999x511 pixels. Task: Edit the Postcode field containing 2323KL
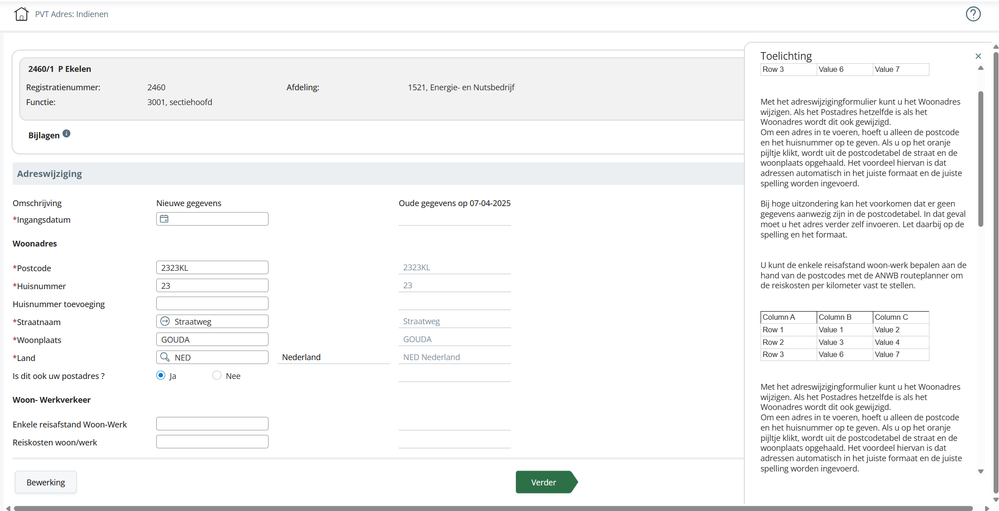tap(212, 268)
